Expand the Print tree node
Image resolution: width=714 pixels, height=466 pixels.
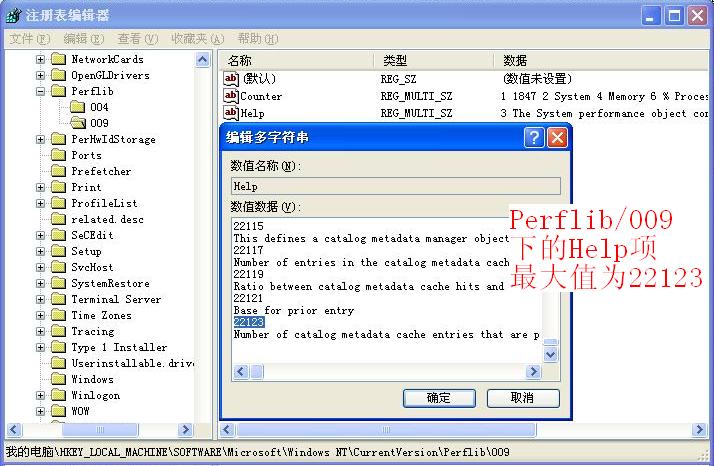41,187
